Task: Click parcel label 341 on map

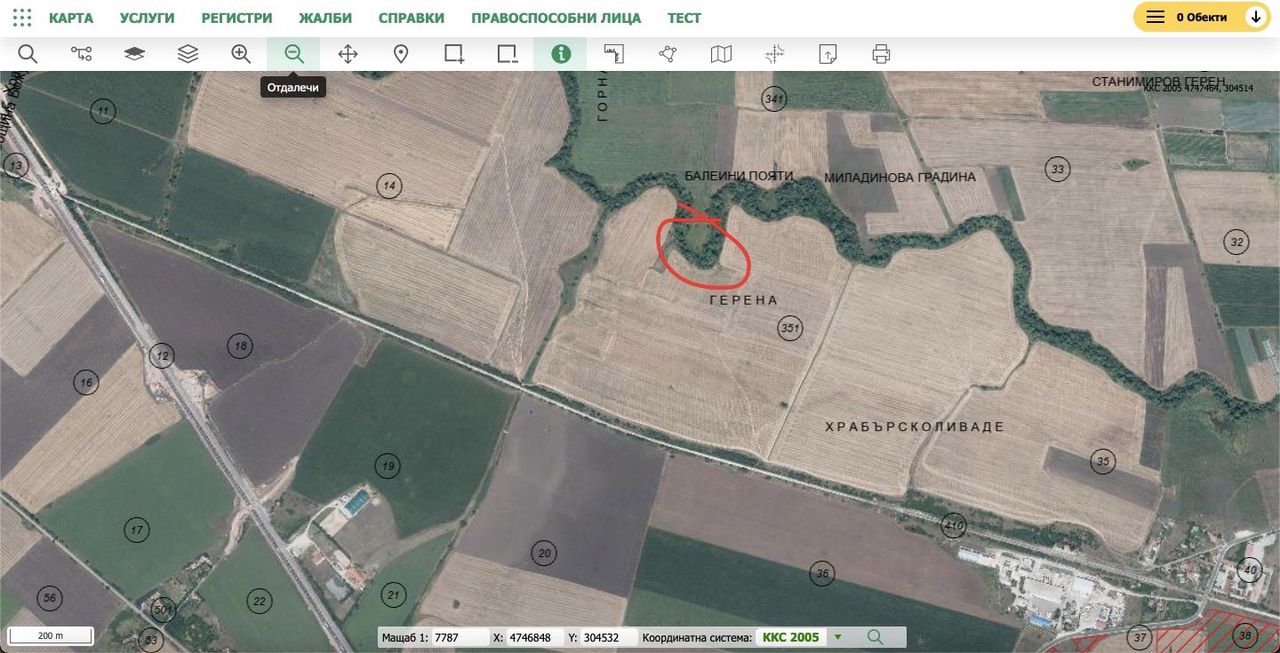Action: click(774, 98)
